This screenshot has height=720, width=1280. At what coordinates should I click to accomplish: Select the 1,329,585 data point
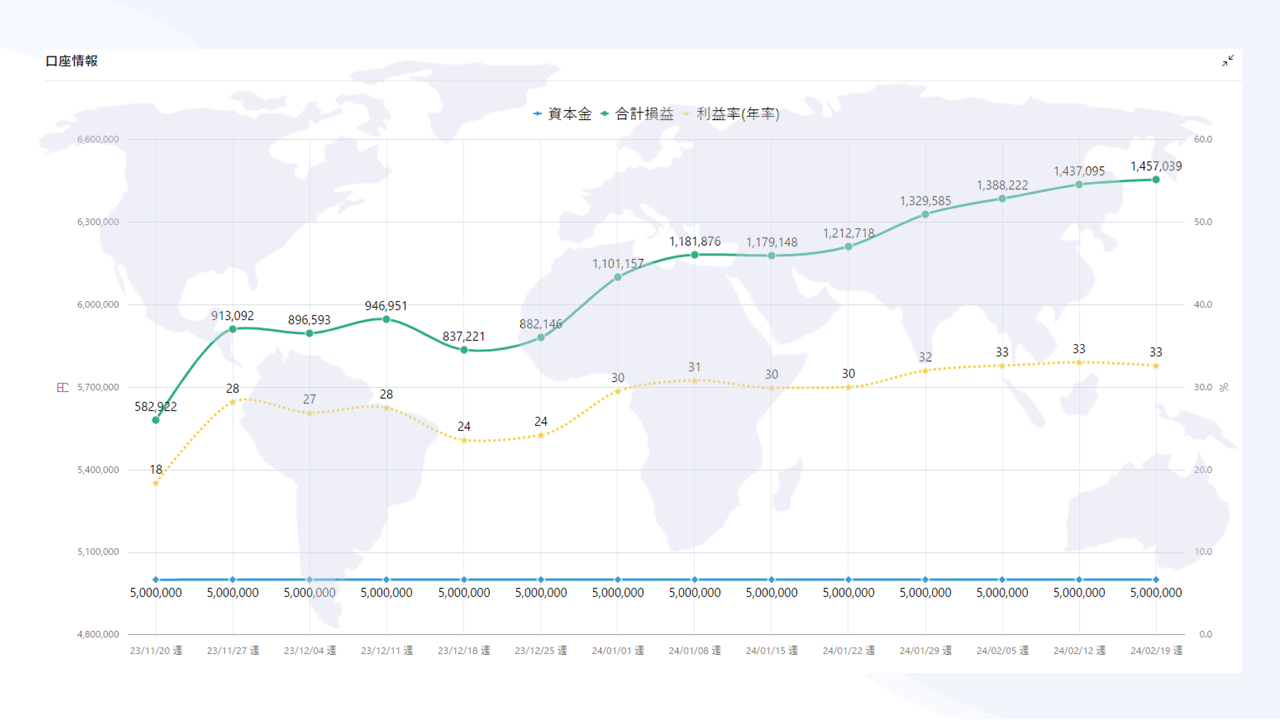[925, 214]
